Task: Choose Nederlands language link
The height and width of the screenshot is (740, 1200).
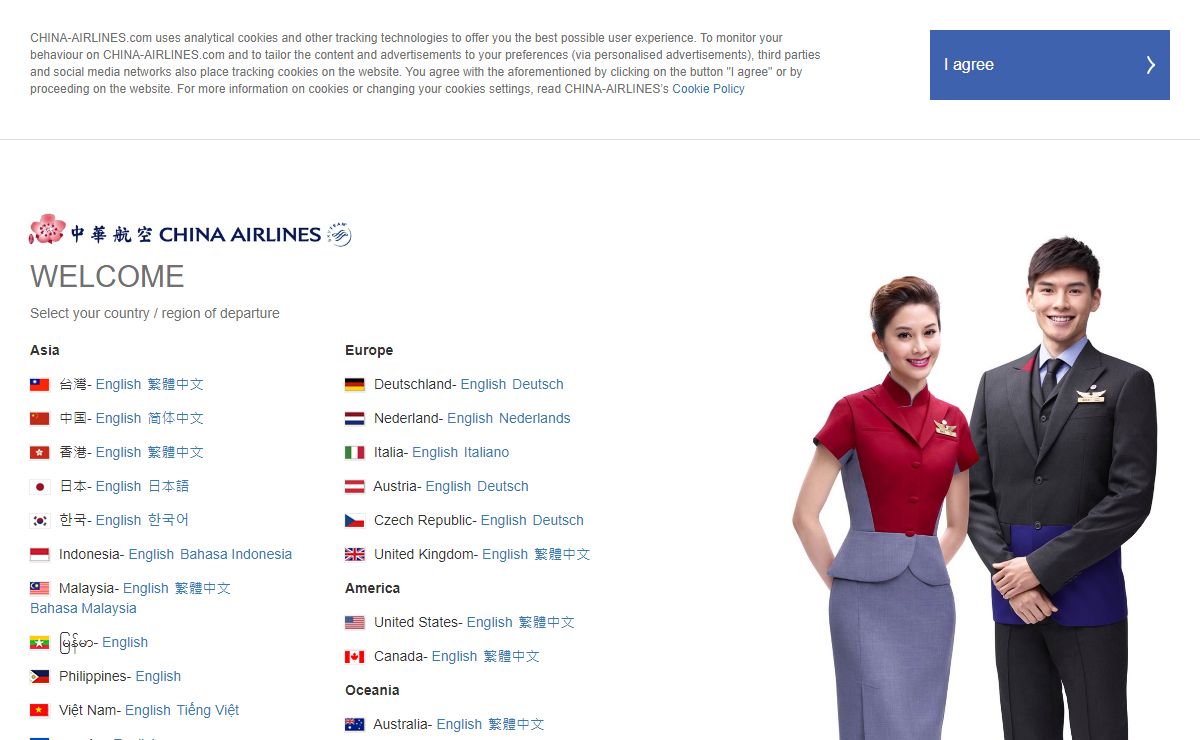Action: [x=535, y=418]
